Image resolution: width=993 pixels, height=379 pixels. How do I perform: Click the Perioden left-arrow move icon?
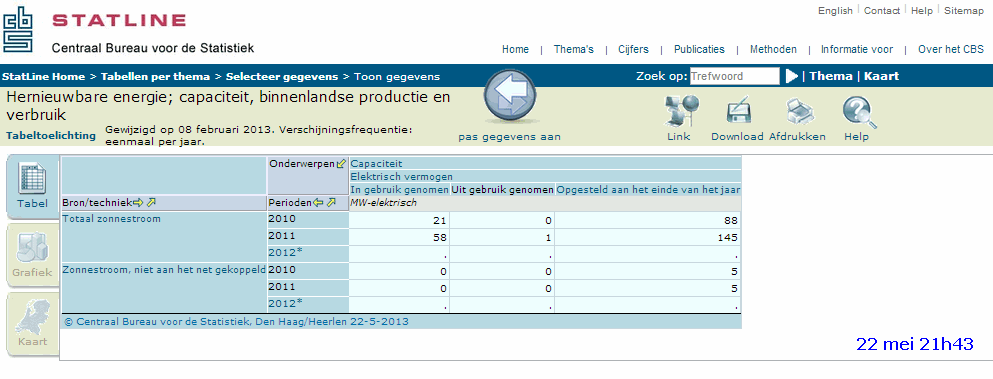(319, 203)
